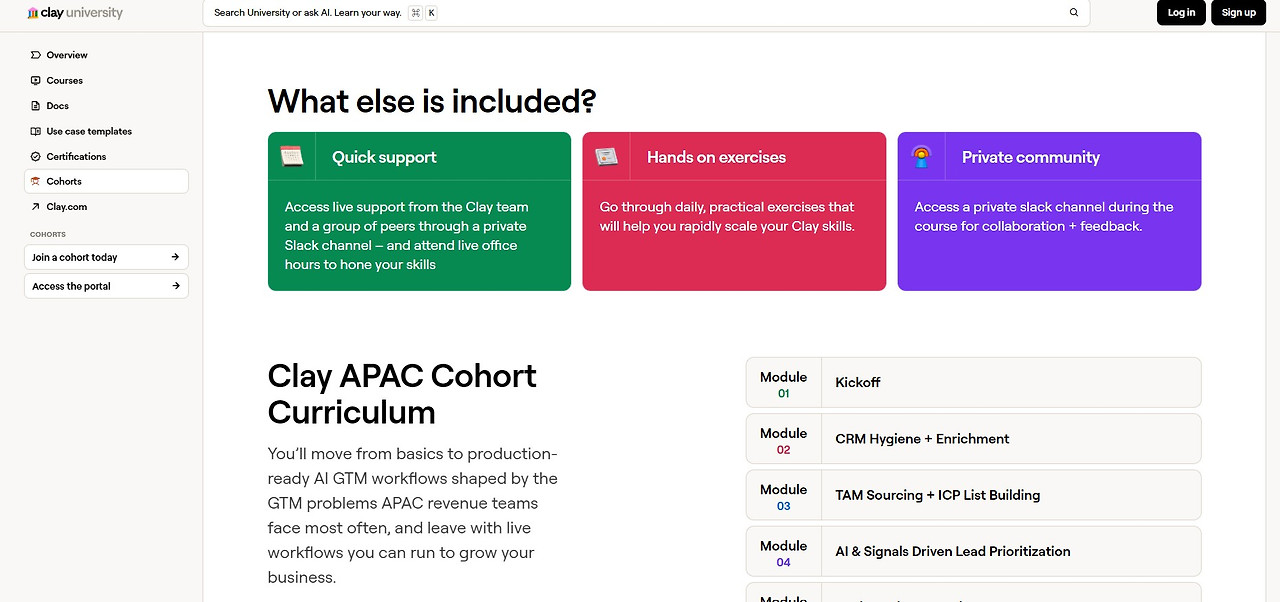Click the Sign up button
Viewport: 1280px width, 602px height.
coord(1238,12)
